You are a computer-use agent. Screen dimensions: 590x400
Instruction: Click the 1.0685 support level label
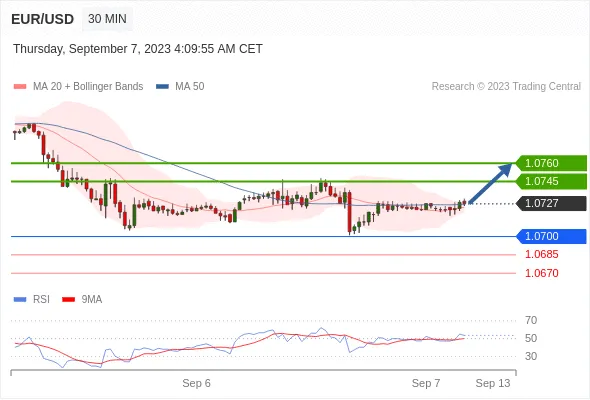click(x=542, y=254)
